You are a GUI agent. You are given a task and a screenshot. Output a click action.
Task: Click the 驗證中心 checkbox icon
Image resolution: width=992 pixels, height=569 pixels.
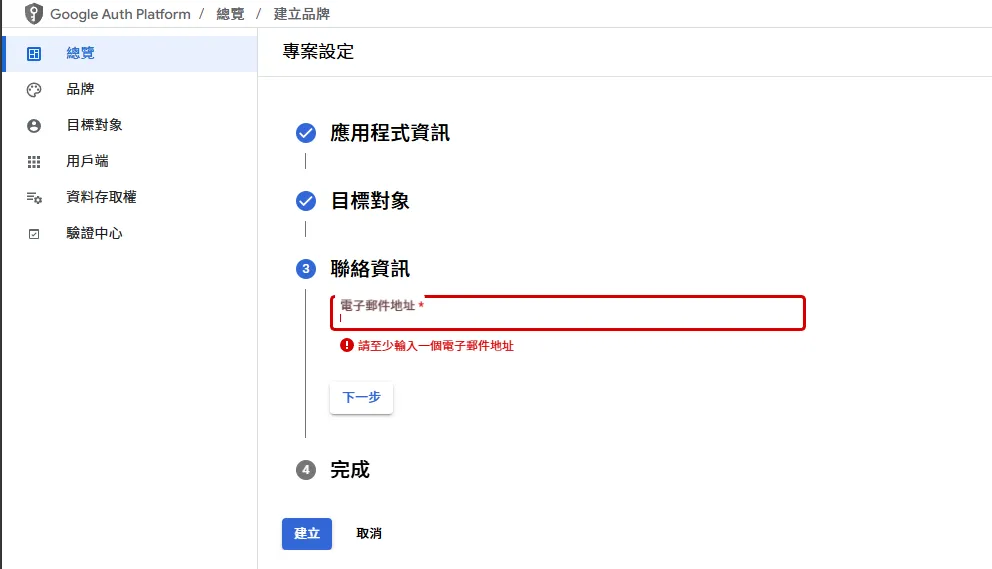[34, 234]
